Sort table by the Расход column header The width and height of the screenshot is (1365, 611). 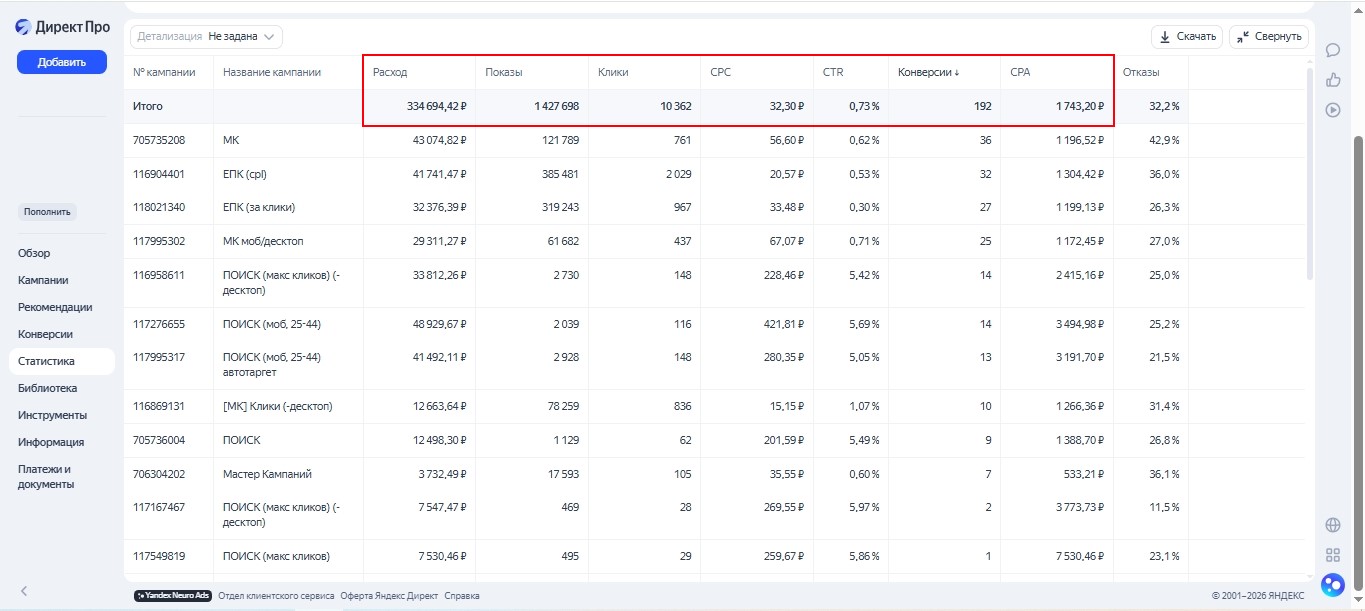pos(390,72)
